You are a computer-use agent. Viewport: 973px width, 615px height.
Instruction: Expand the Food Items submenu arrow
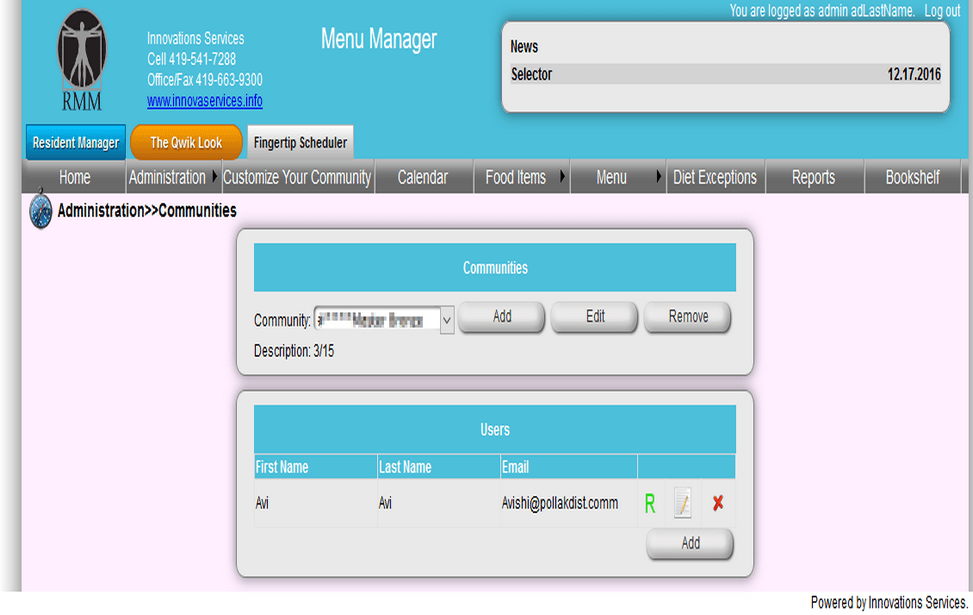[561, 176]
